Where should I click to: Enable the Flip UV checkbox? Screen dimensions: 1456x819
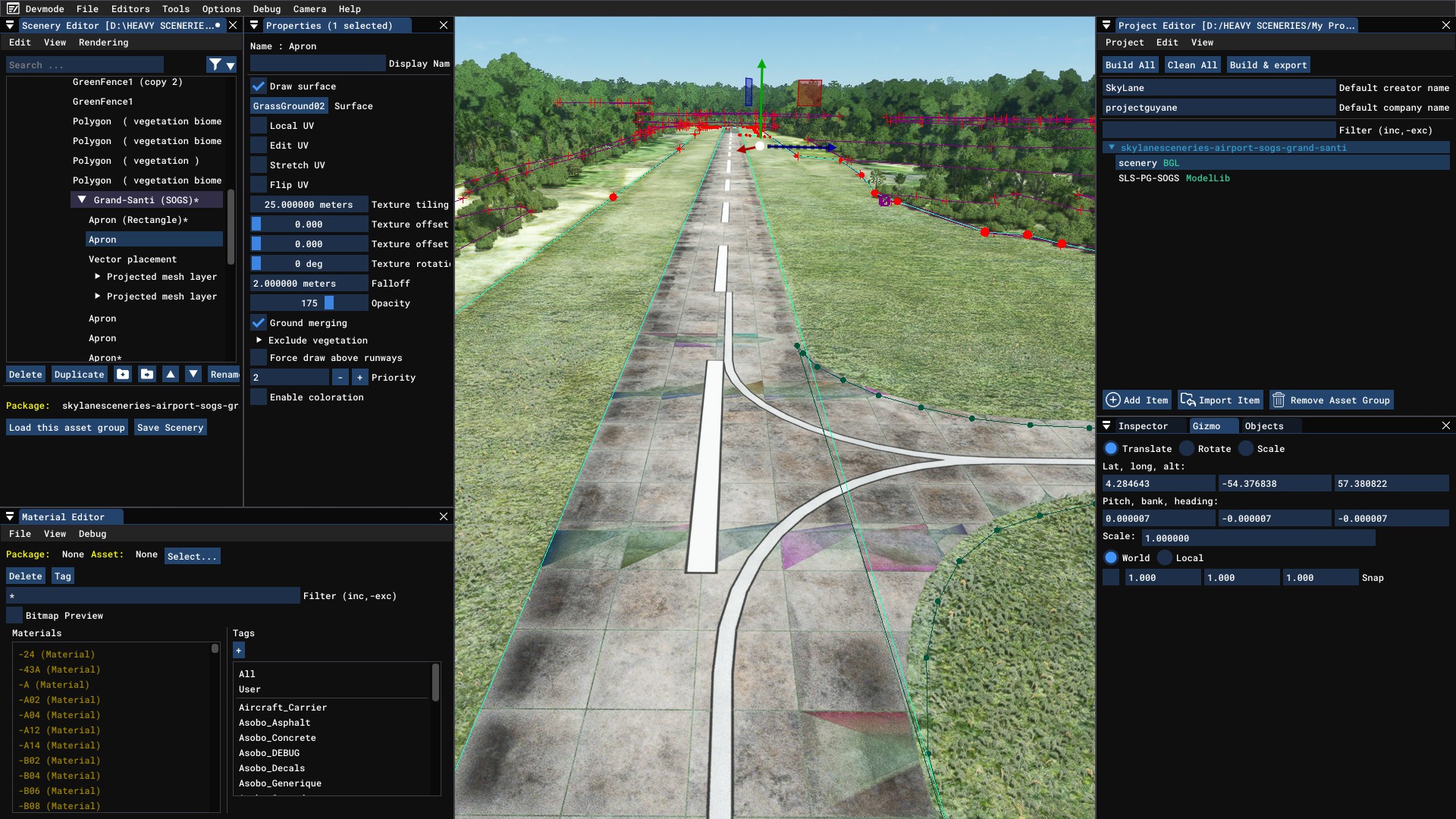coord(259,184)
